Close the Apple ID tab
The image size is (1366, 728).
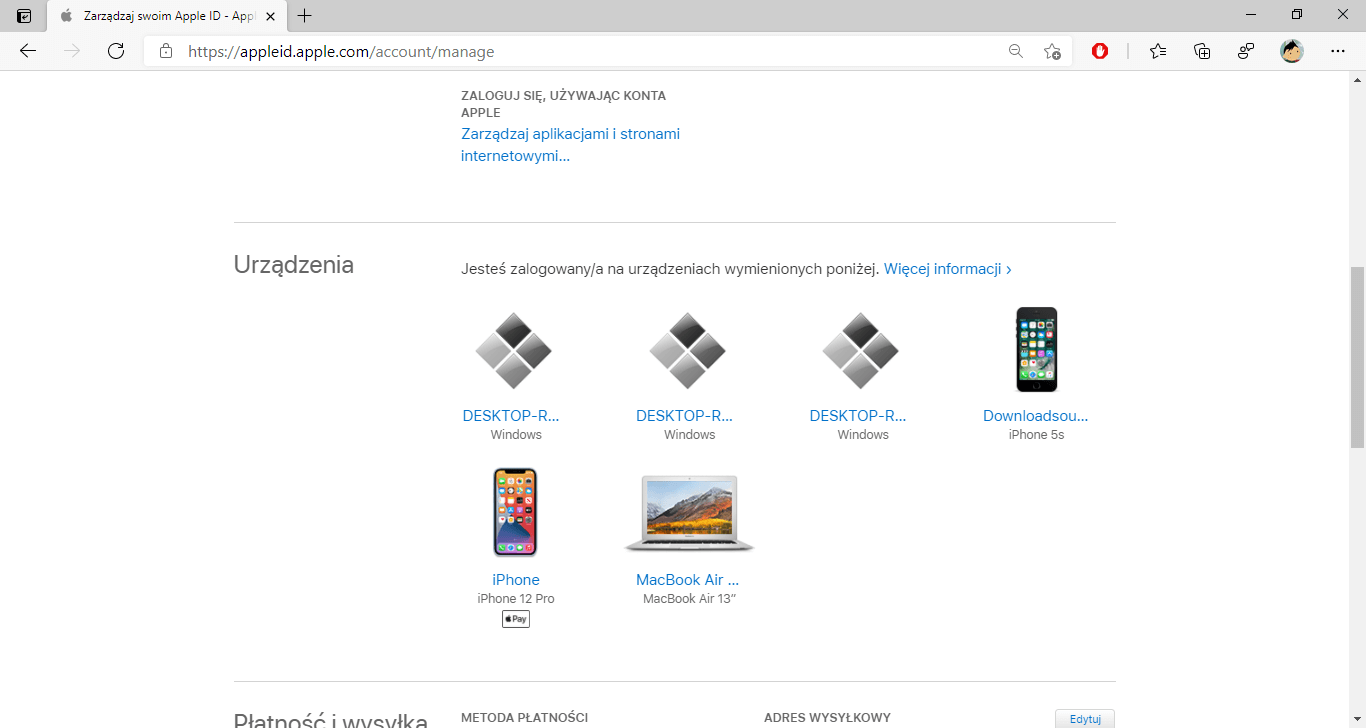[270, 16]
